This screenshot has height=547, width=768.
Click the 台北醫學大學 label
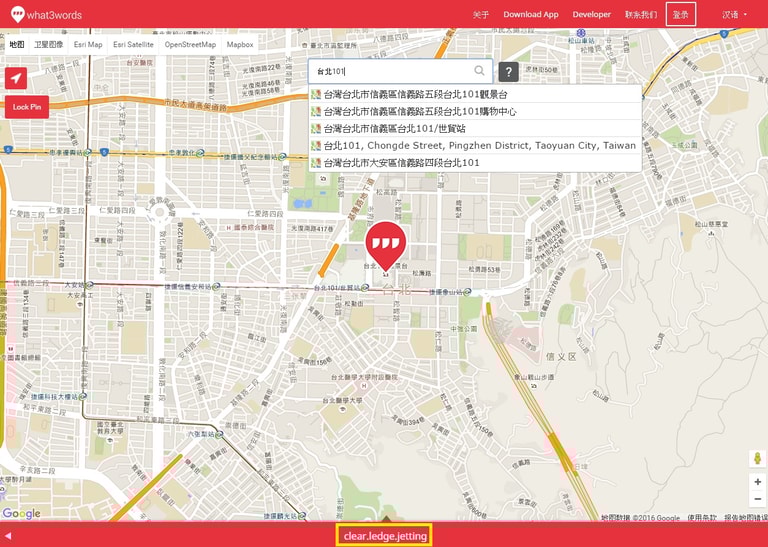coord(342,401)
